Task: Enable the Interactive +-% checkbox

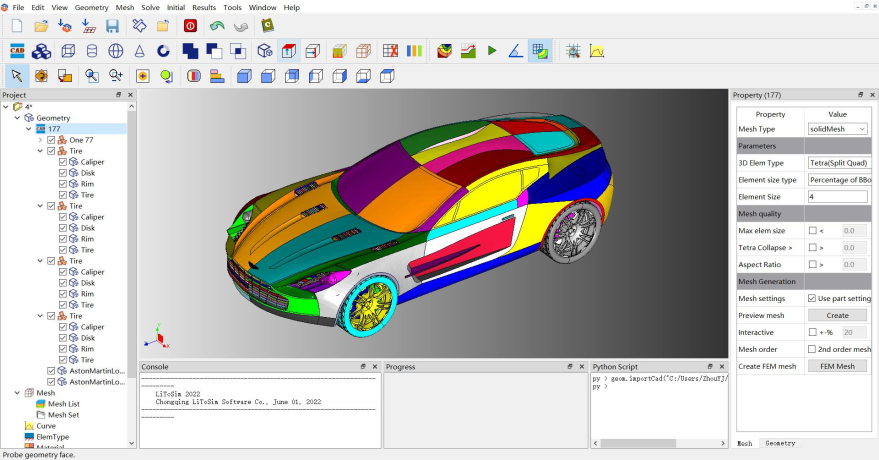Action: 812,332
